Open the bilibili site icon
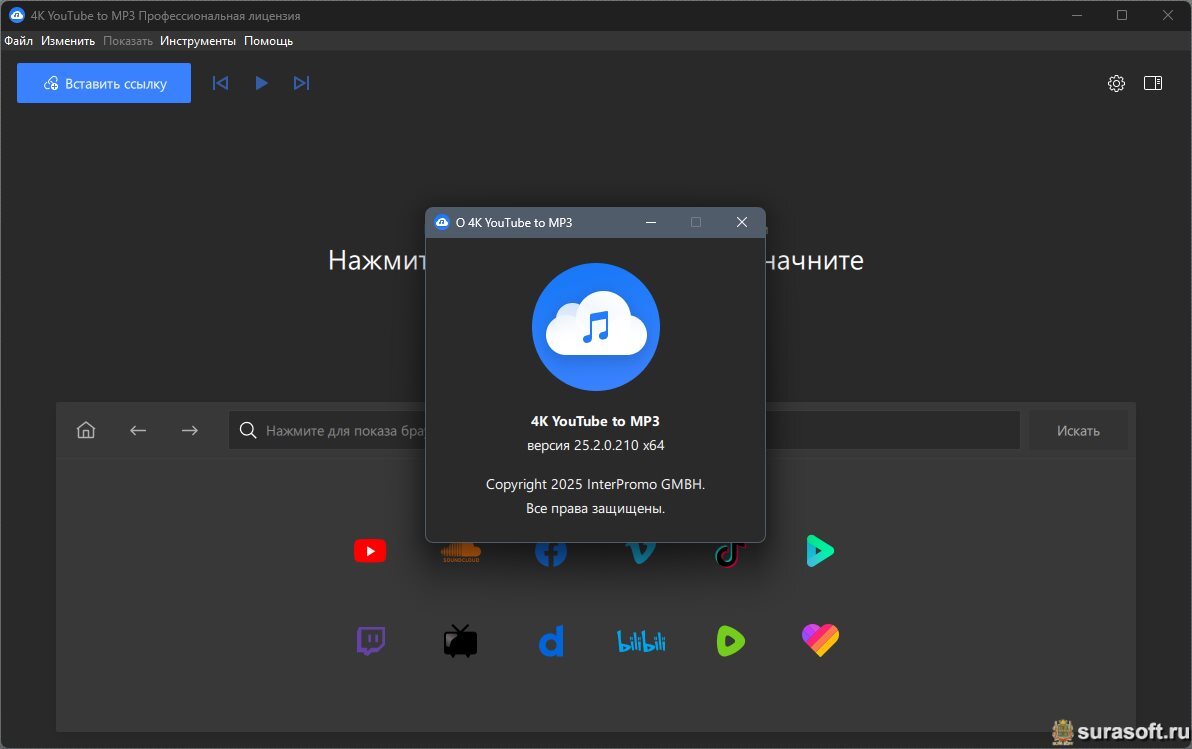 click(x=641, y=642)
